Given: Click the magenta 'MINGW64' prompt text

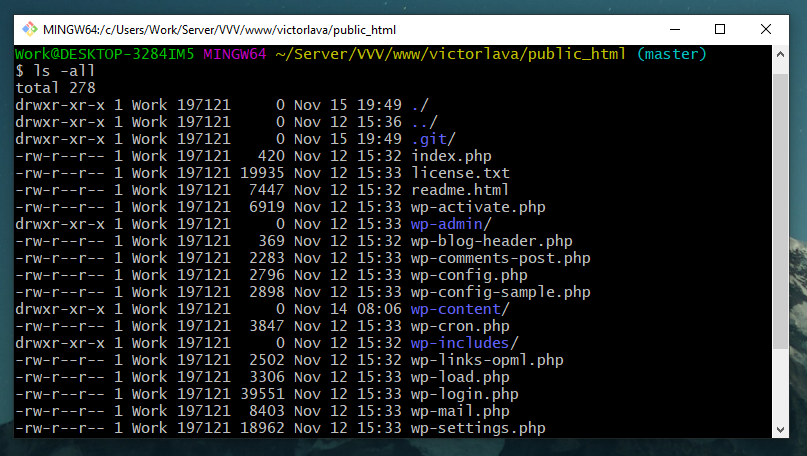Looking at the screenshot, I should click(x=235, y=54).
